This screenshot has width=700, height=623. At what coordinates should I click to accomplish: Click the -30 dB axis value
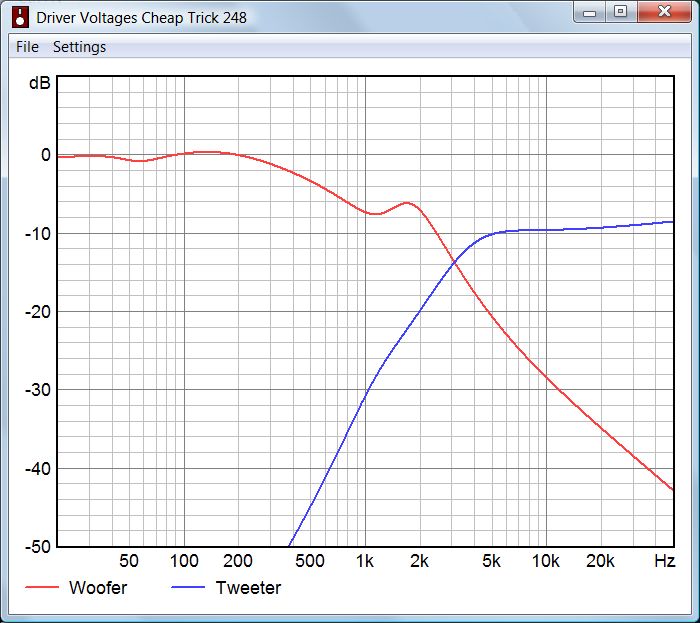38,390
